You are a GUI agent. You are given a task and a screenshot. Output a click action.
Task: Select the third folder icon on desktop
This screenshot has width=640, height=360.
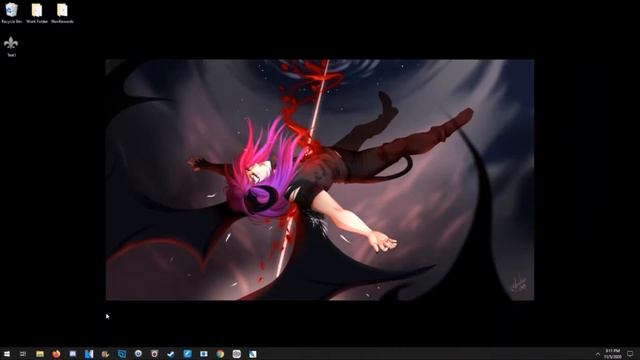click(x=62, y=13)
